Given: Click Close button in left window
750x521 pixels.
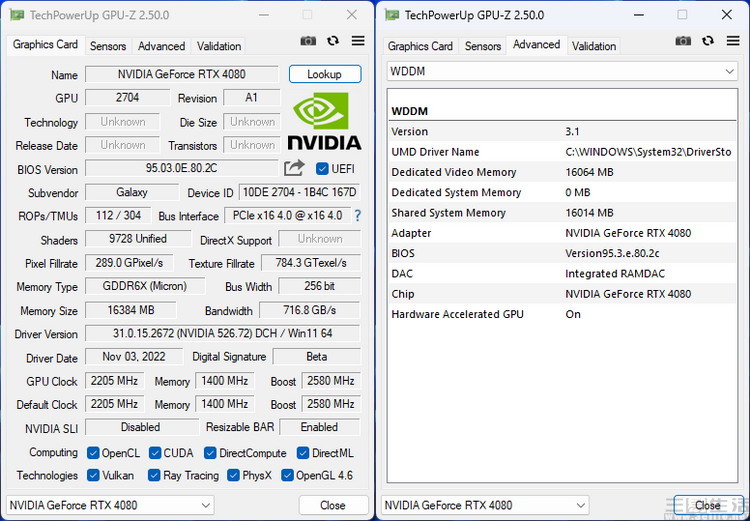Looking at the screenshot, I should click(333, 505).
